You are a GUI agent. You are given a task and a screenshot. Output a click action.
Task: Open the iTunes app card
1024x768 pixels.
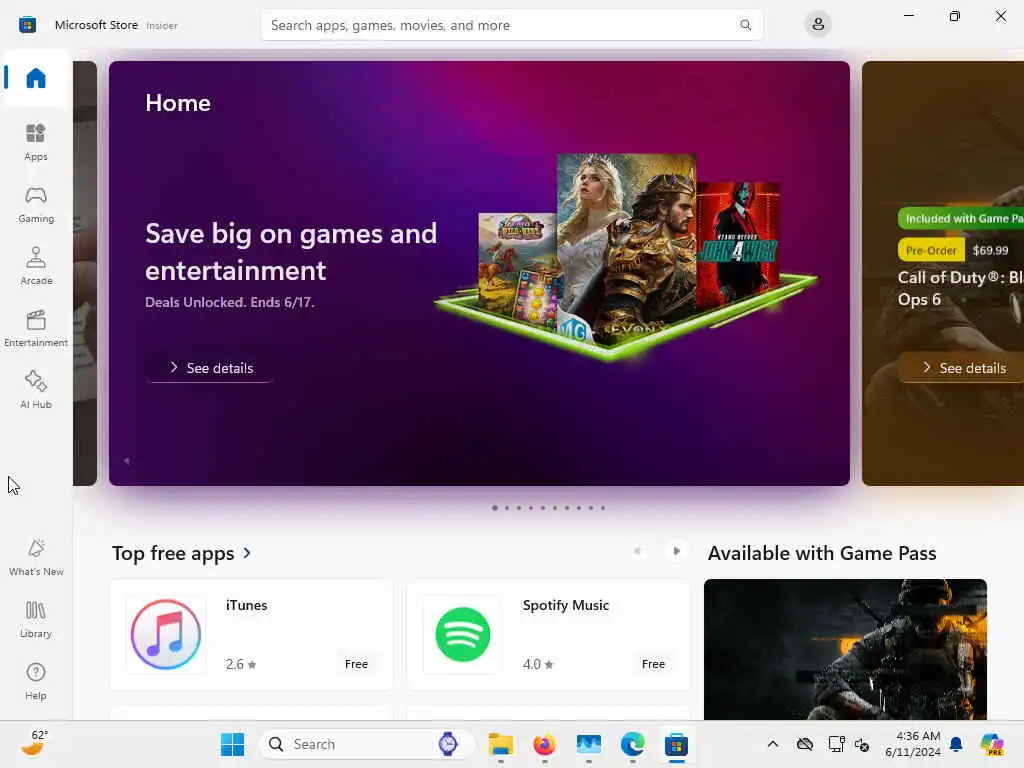[251, 634]
